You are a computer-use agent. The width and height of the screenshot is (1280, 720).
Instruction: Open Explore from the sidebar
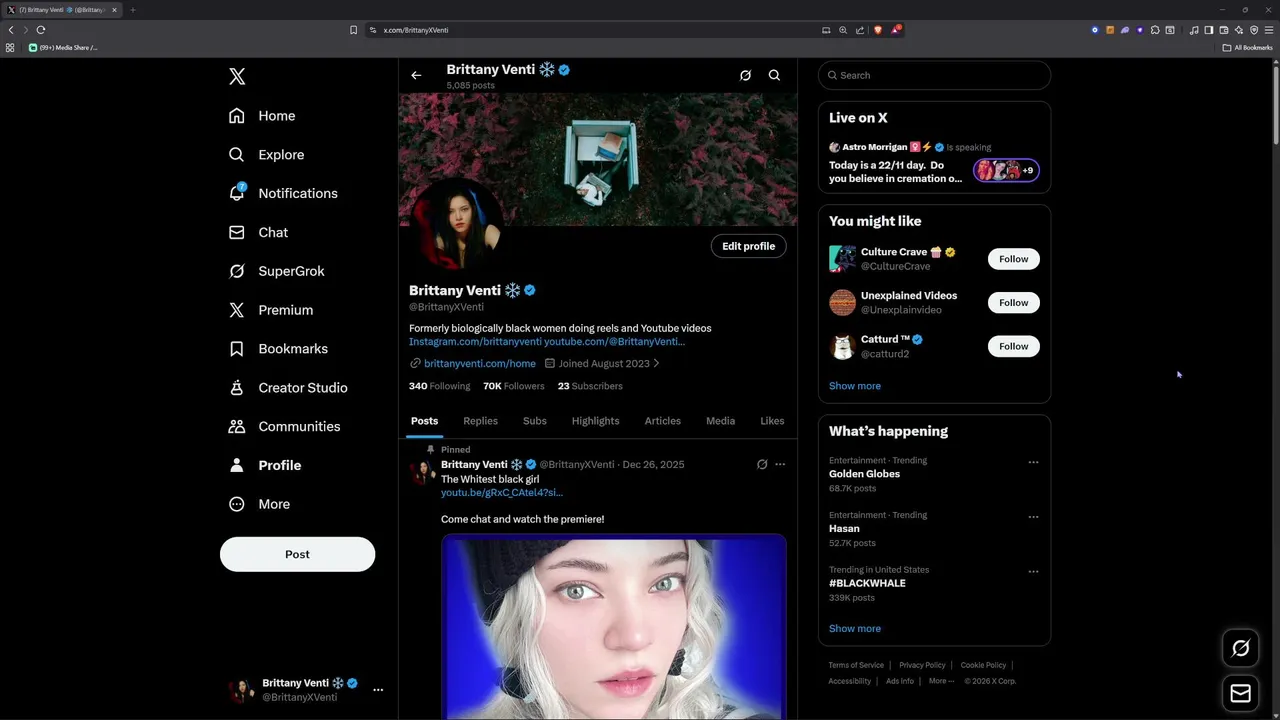(266, 155)
